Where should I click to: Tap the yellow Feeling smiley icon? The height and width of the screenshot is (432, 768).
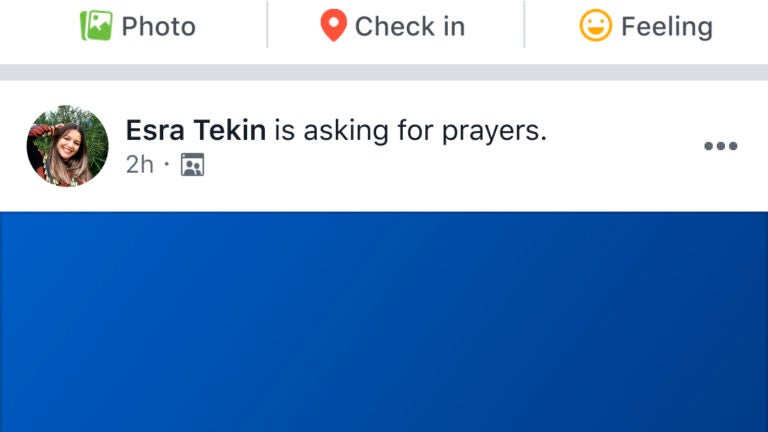coord(596,25)
